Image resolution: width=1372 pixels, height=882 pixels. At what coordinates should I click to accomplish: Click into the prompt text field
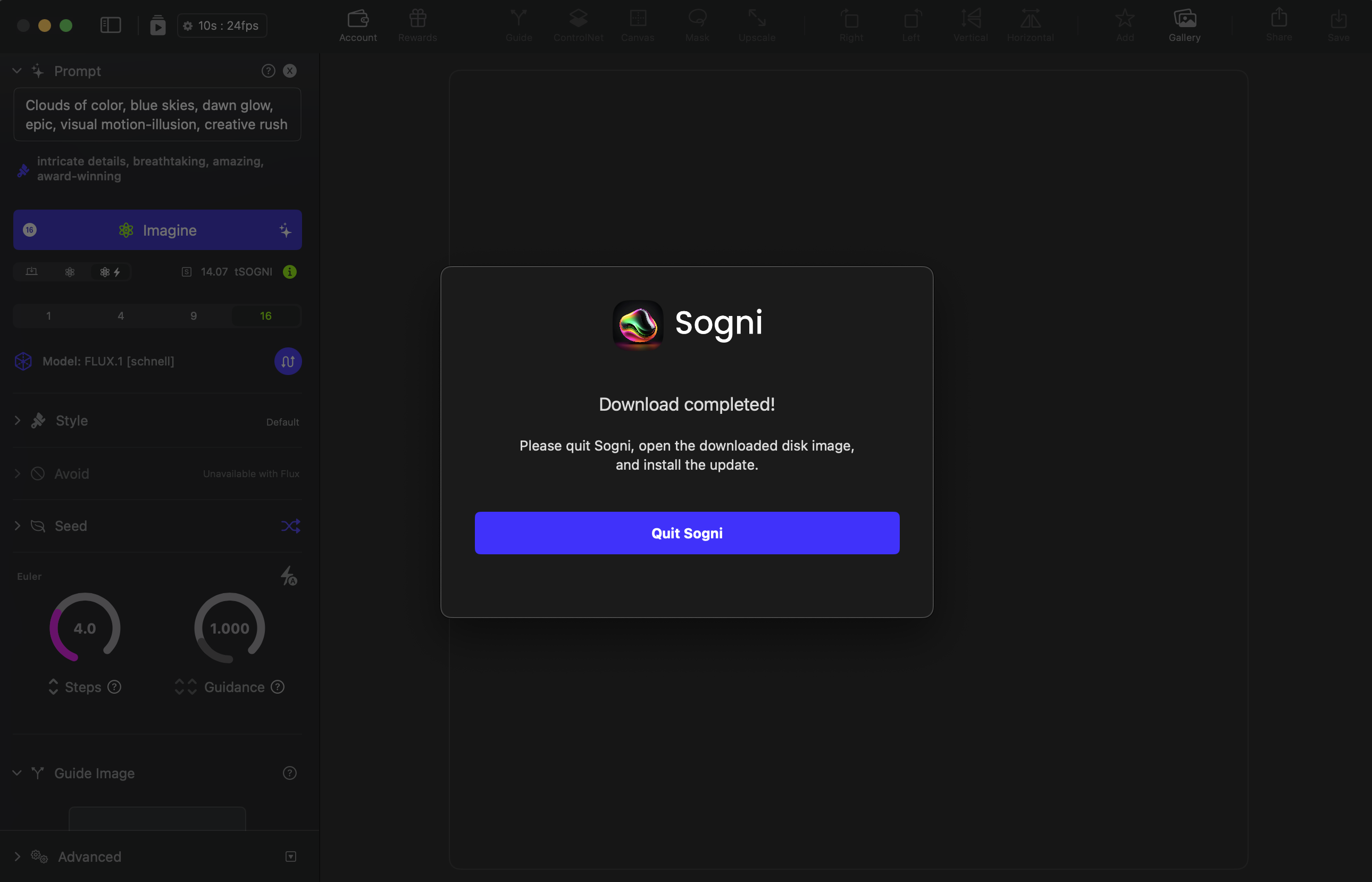click(157, 114)
